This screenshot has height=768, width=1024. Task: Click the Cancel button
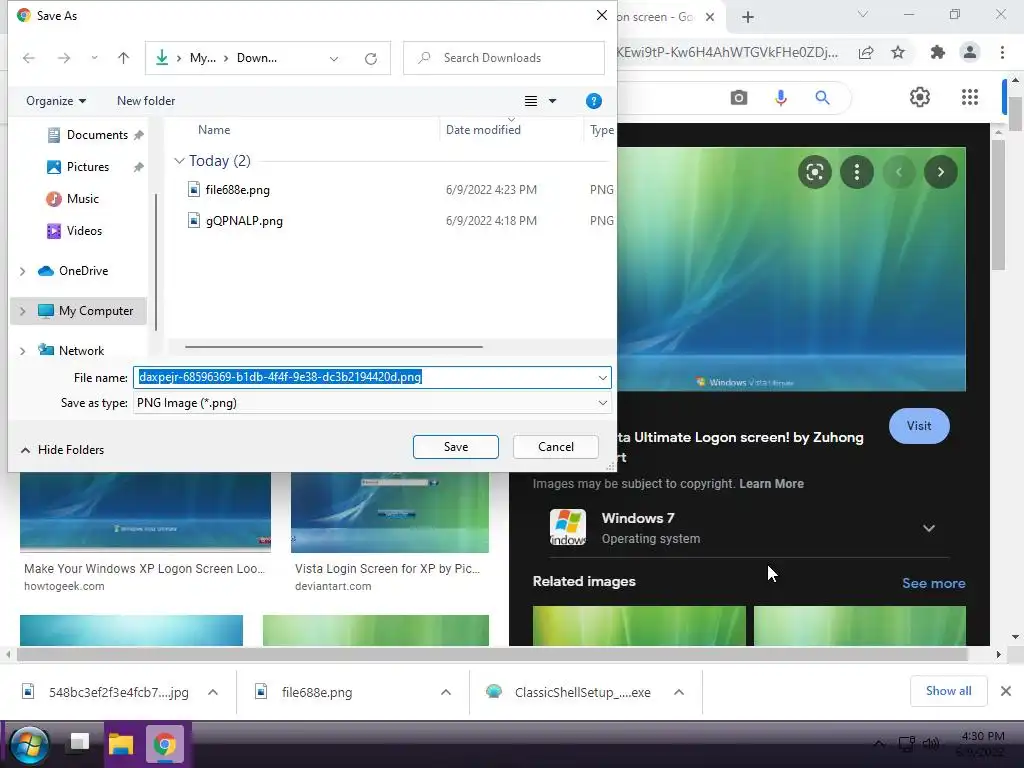[556, 447]
